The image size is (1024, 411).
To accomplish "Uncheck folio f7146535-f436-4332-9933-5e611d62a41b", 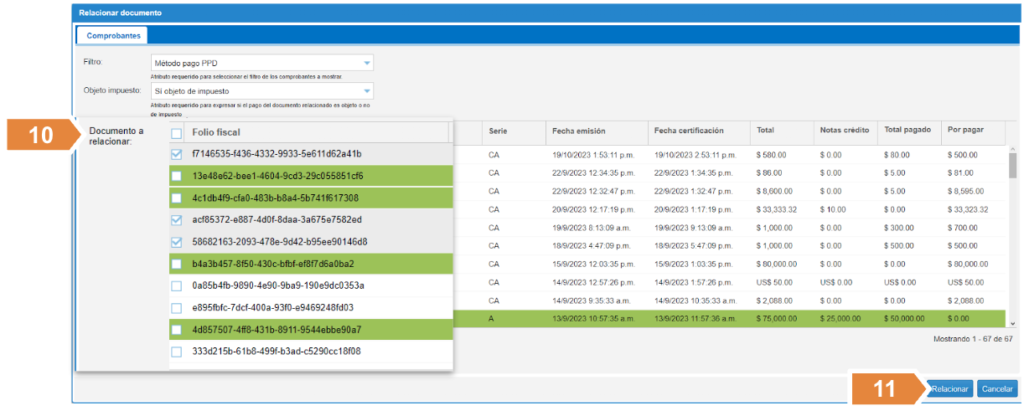I will pyautogui.click(x=176, y=154).
